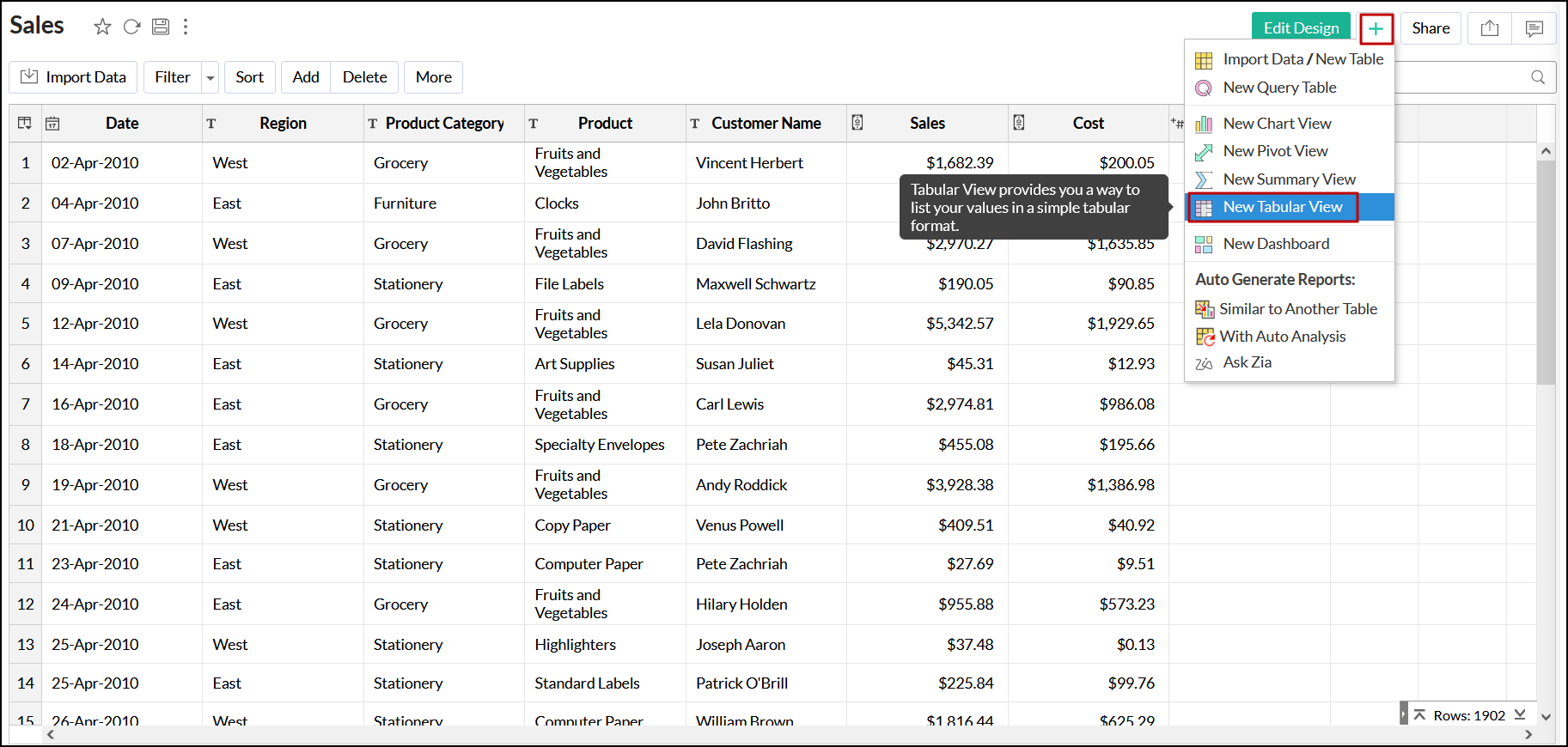Click the favorite star icon next to Sales
Screen dimensions: 1568x747
pyautogui.click(x=102, y=27)
